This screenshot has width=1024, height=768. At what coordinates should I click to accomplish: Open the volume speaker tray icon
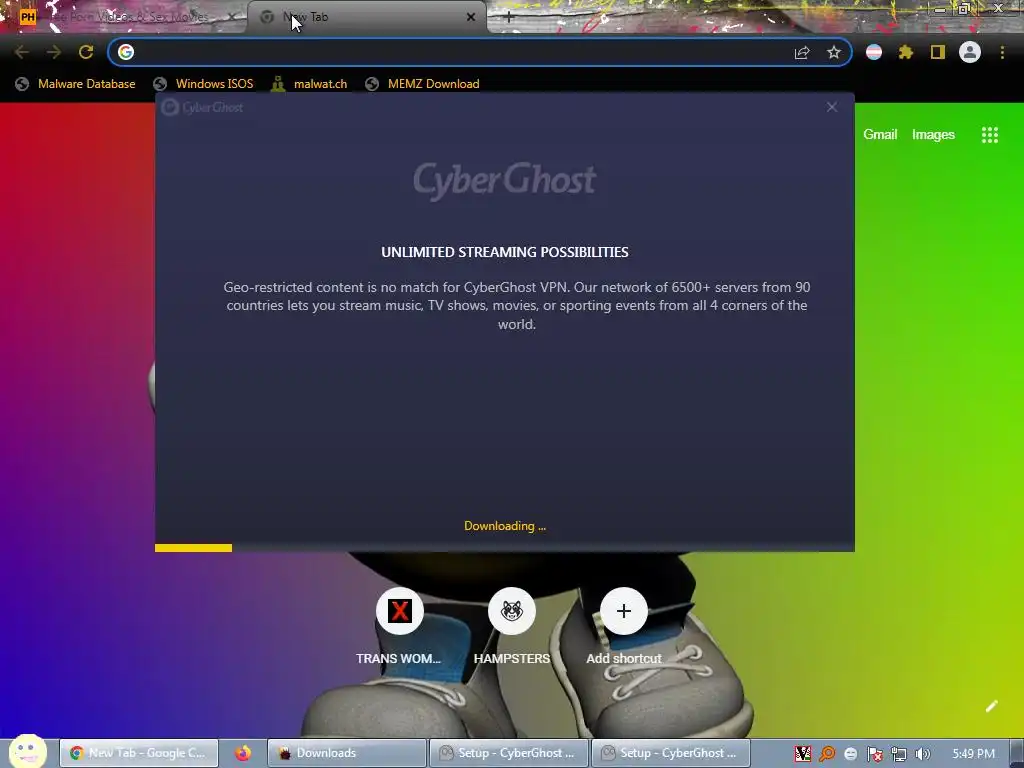922,754
